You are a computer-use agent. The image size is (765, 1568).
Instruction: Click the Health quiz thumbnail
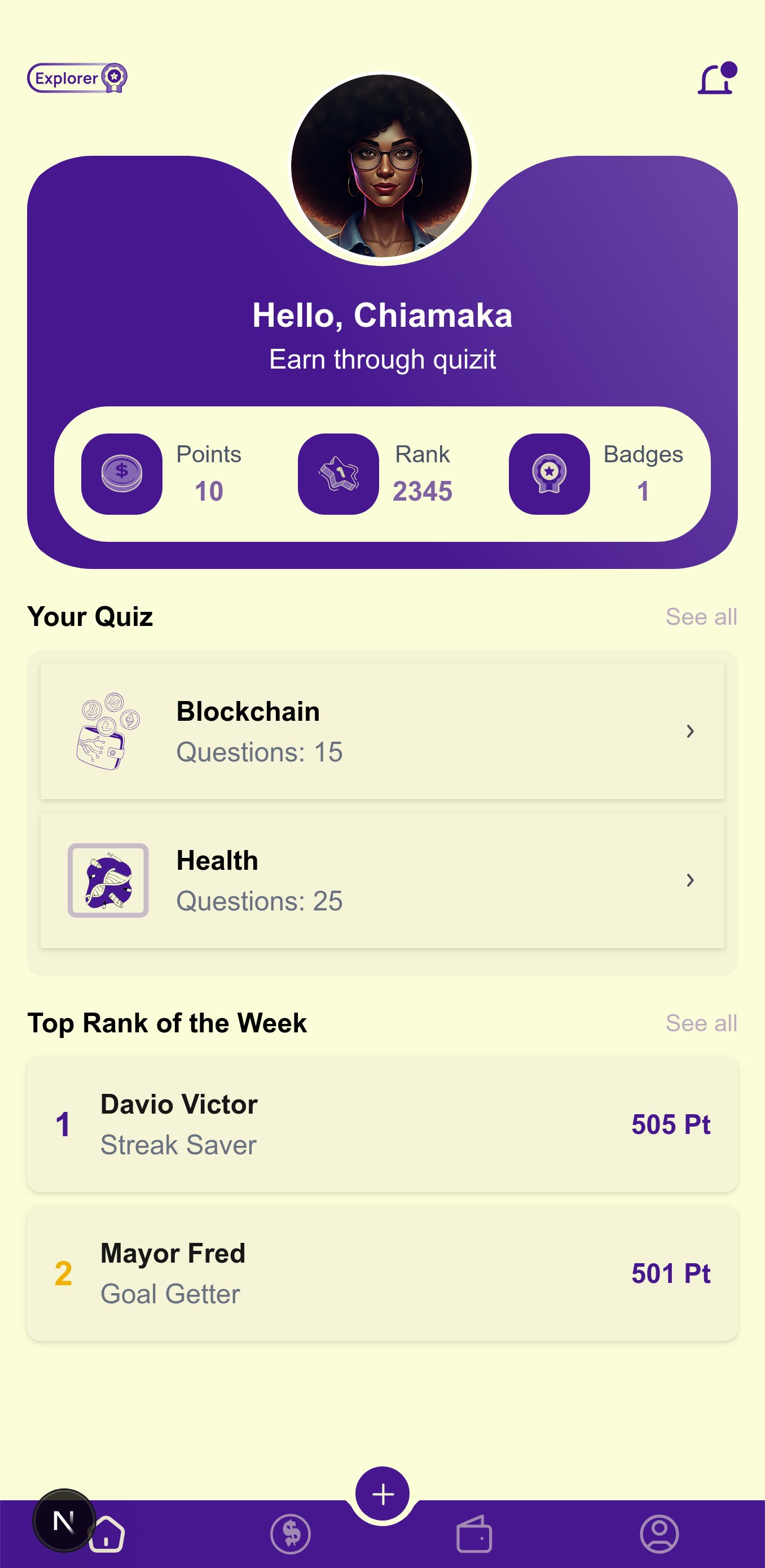pyautogui.click(x=108, y=880)
